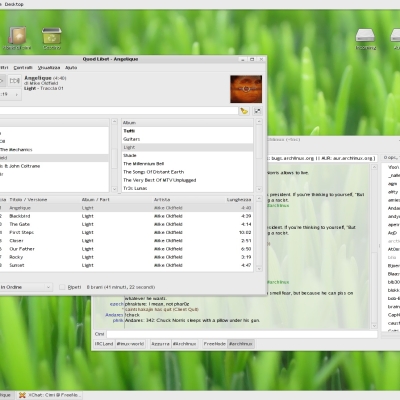Viewport: 400px width, 400px height.
Task: Click the Album pane column header
Action: tap(187, 123)
